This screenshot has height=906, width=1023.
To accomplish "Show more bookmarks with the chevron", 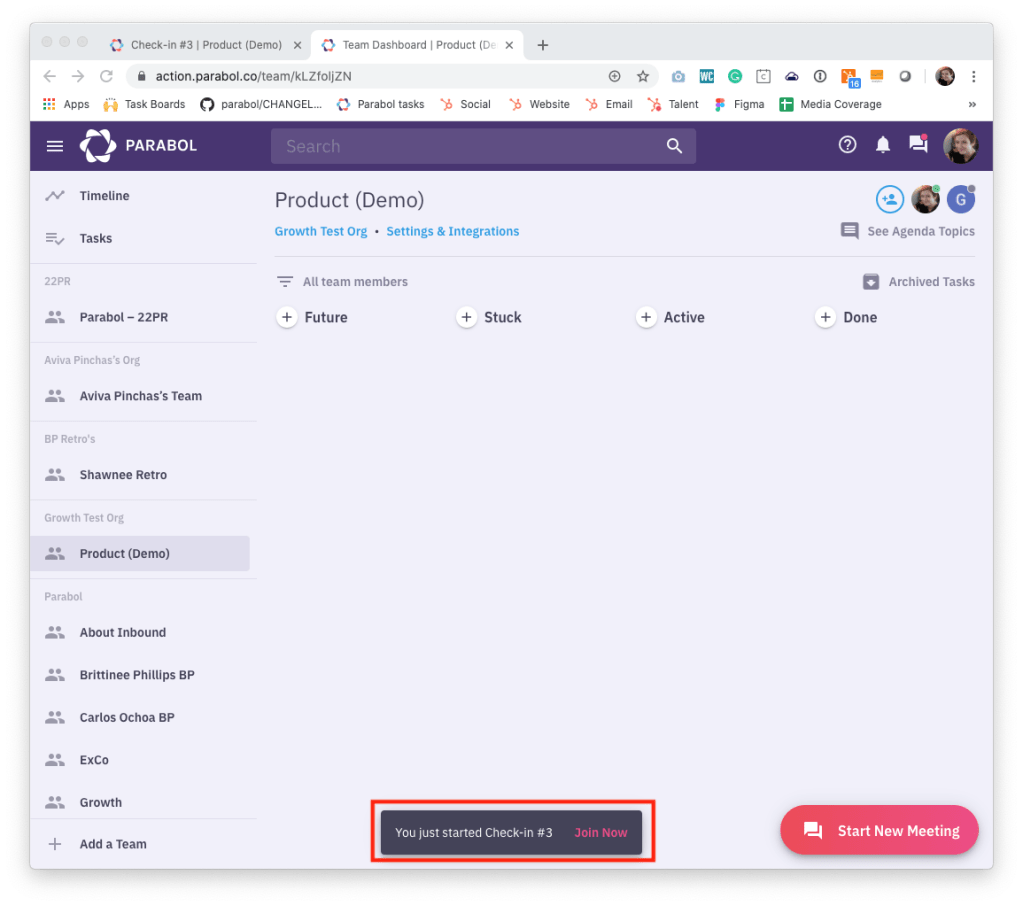I will click(x=972, y=104).
